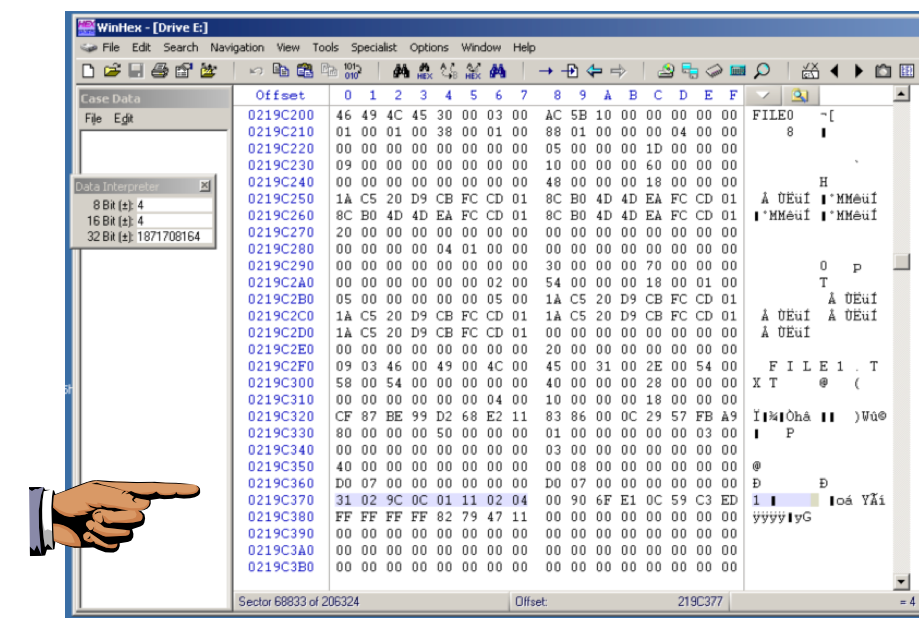Click the 8 Bit value field
This screenshot has height=622, width=919.
[174, 205]
